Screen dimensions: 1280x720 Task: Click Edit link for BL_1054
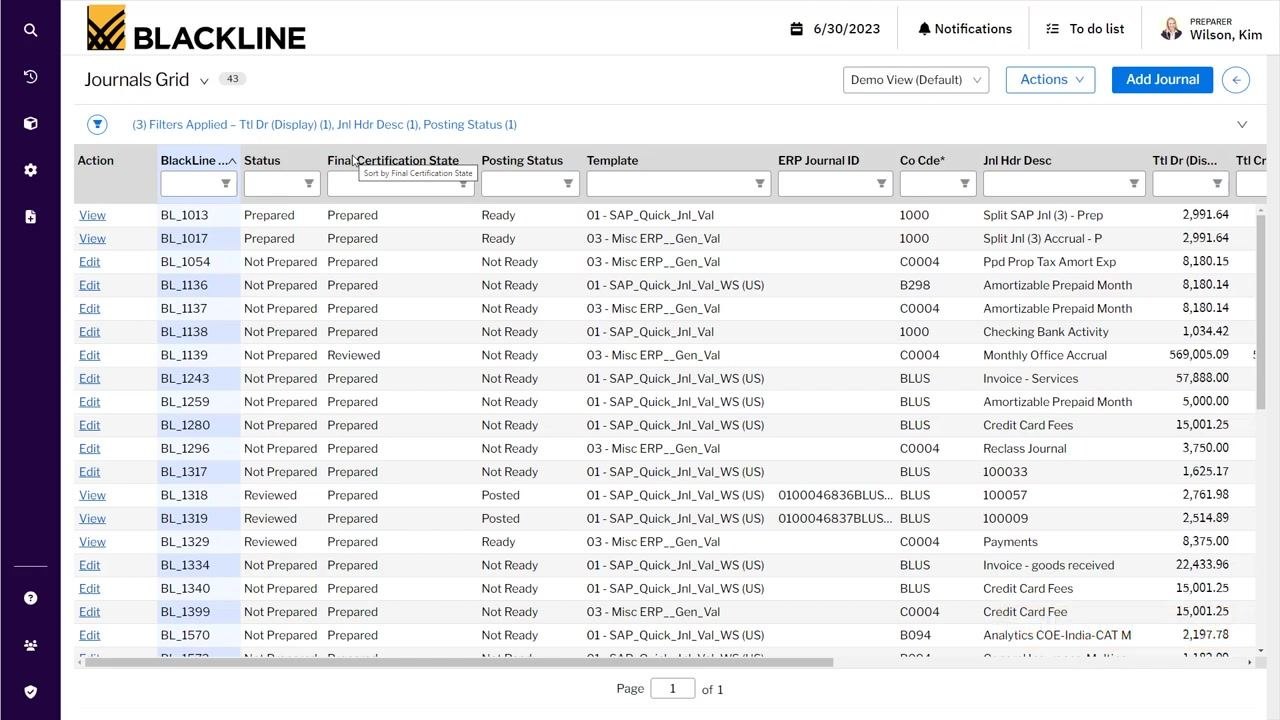[90, 262]
